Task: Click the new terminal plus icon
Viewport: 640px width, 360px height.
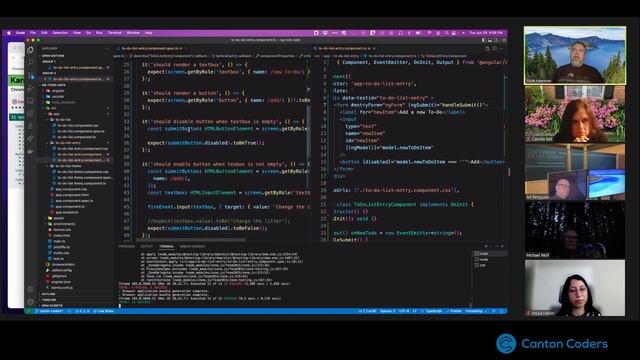Action: 486,246
